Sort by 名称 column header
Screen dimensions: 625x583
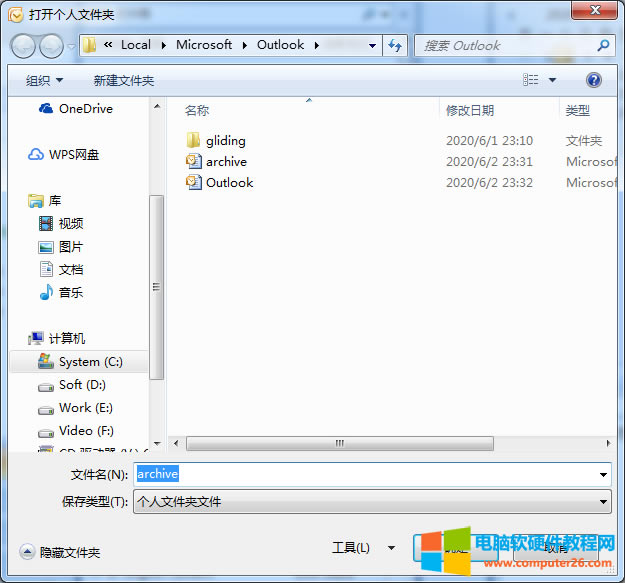197,110
